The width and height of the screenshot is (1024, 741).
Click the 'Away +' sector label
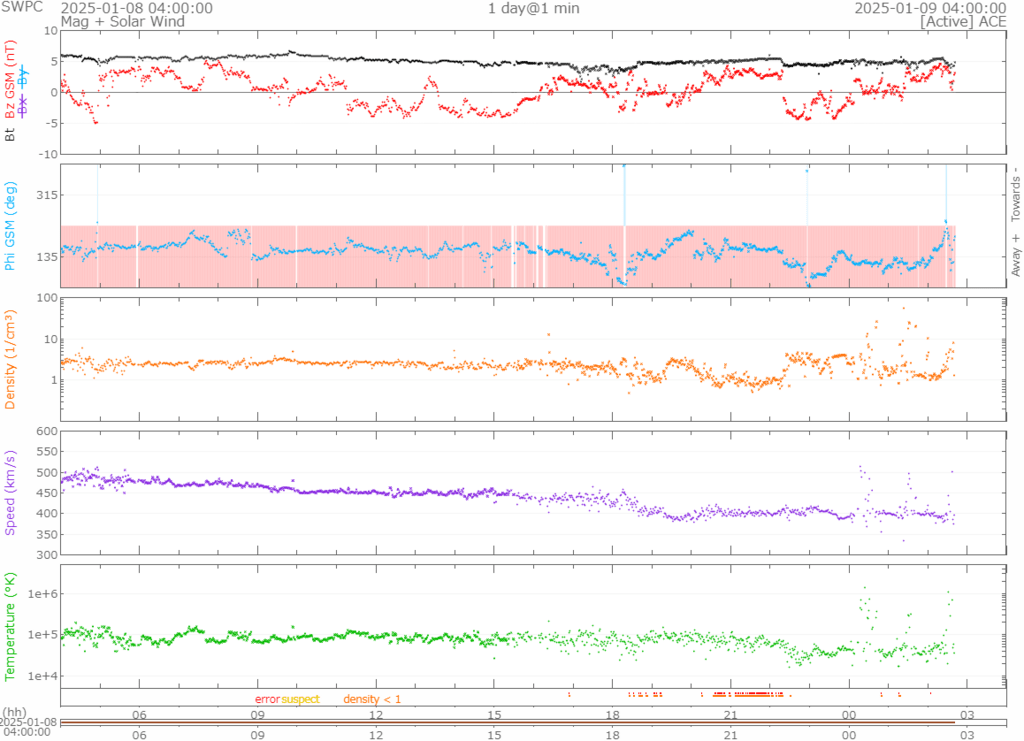point(1016,255)
